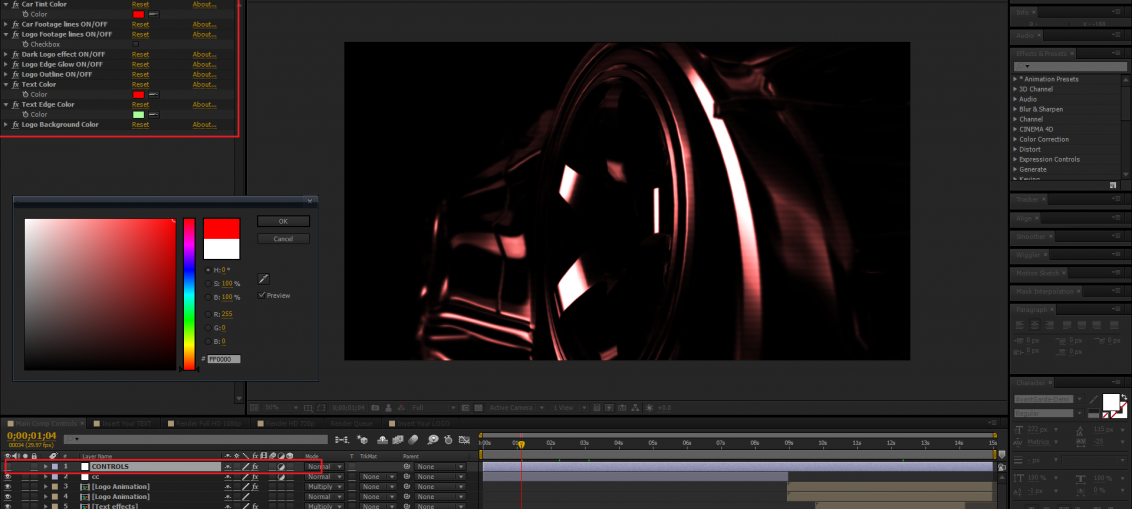Click Cancel in the color picker
The image size is (1132, 509).
pyautogui.click(x=283, y=239)
